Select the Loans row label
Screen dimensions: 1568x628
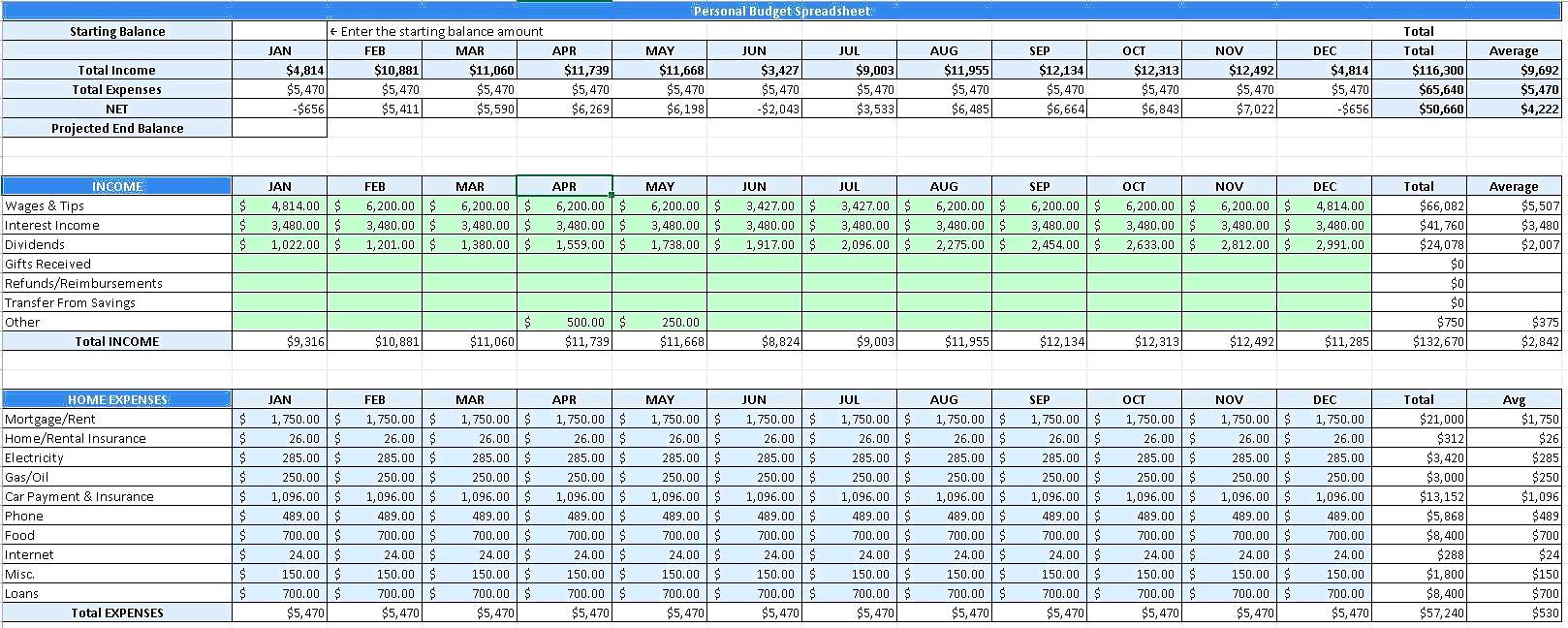(x=116, y=593)
